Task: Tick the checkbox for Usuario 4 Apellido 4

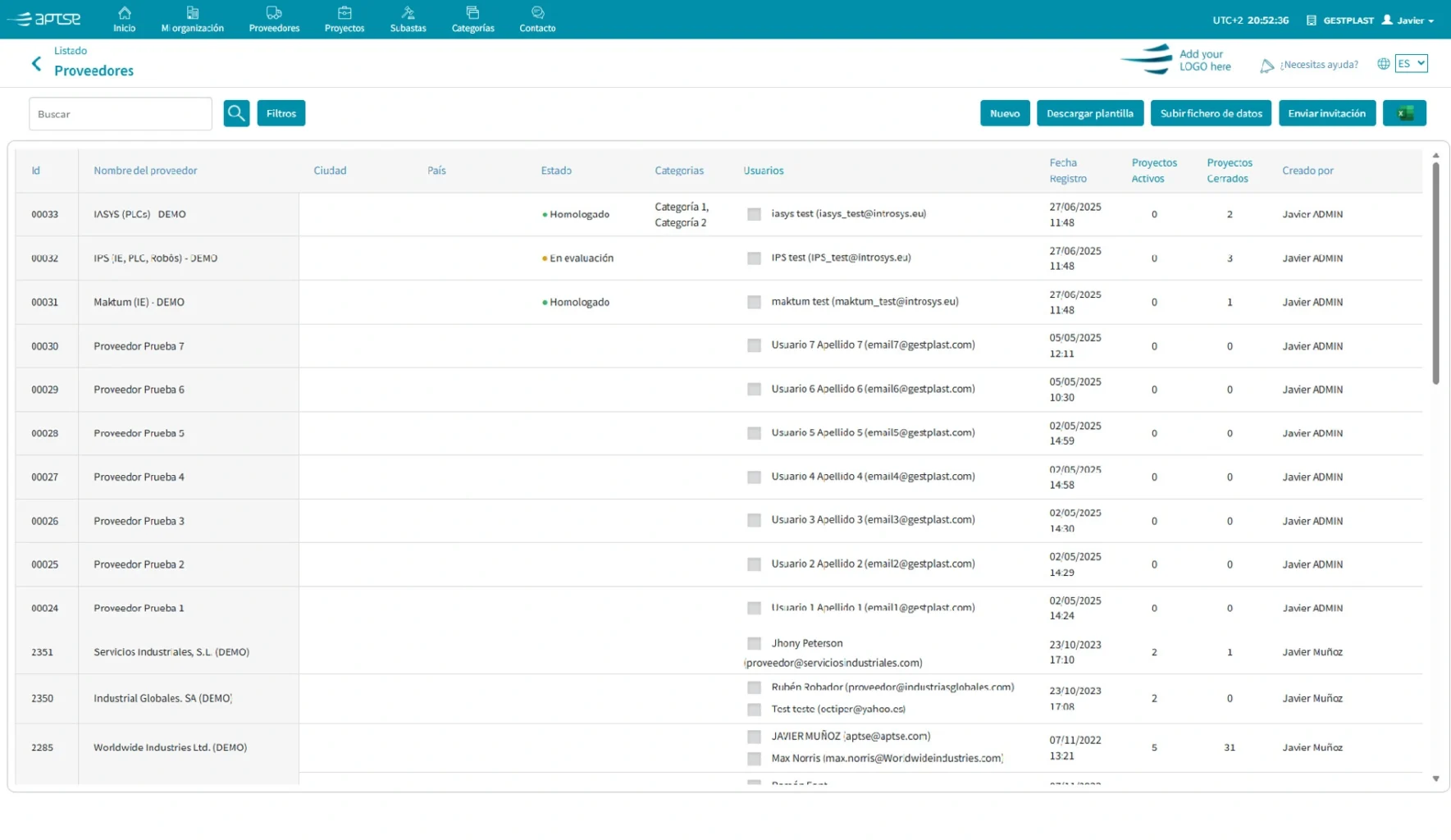Action: [753, 477]
